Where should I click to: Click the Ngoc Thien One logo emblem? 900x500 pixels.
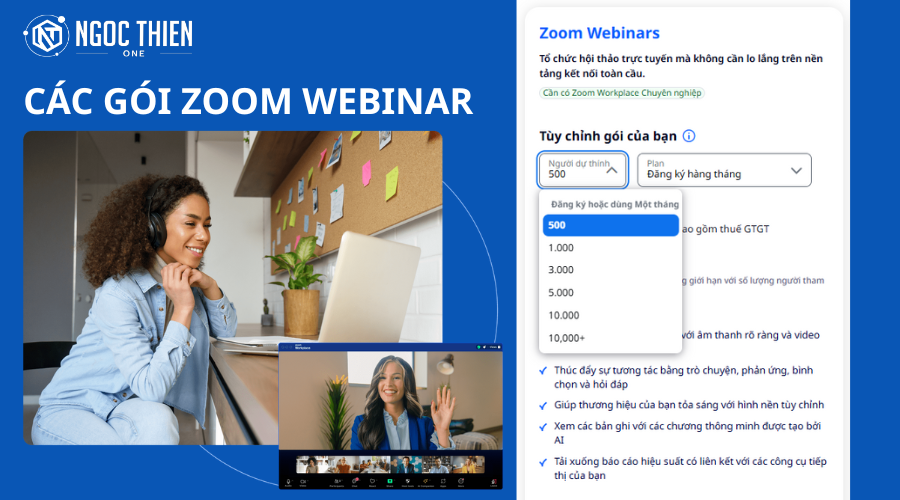click(46, 36)
